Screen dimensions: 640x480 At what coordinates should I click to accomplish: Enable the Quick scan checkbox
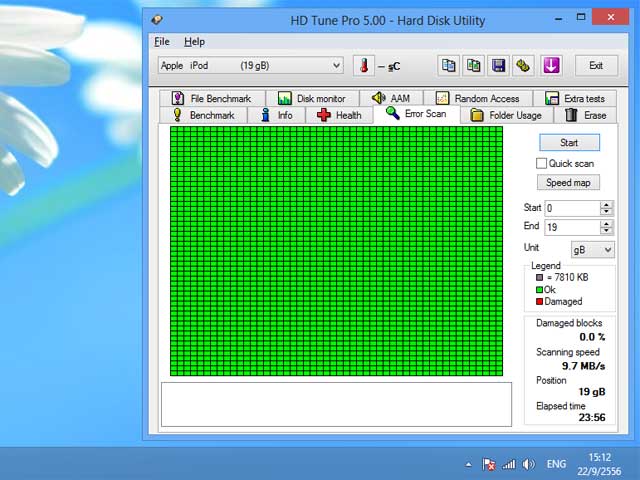(x=542, y=163)
